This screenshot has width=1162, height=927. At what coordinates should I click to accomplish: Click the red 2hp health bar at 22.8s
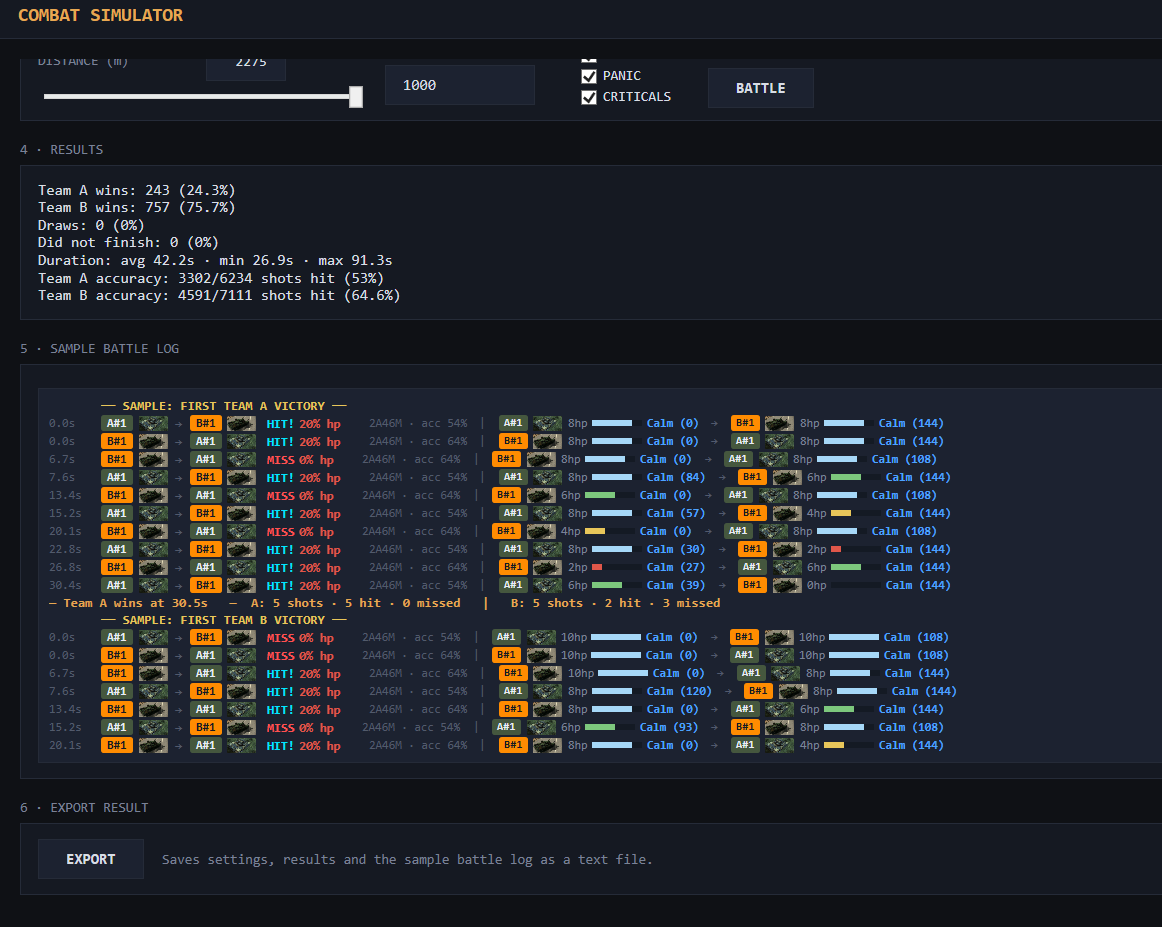[856, 549]
